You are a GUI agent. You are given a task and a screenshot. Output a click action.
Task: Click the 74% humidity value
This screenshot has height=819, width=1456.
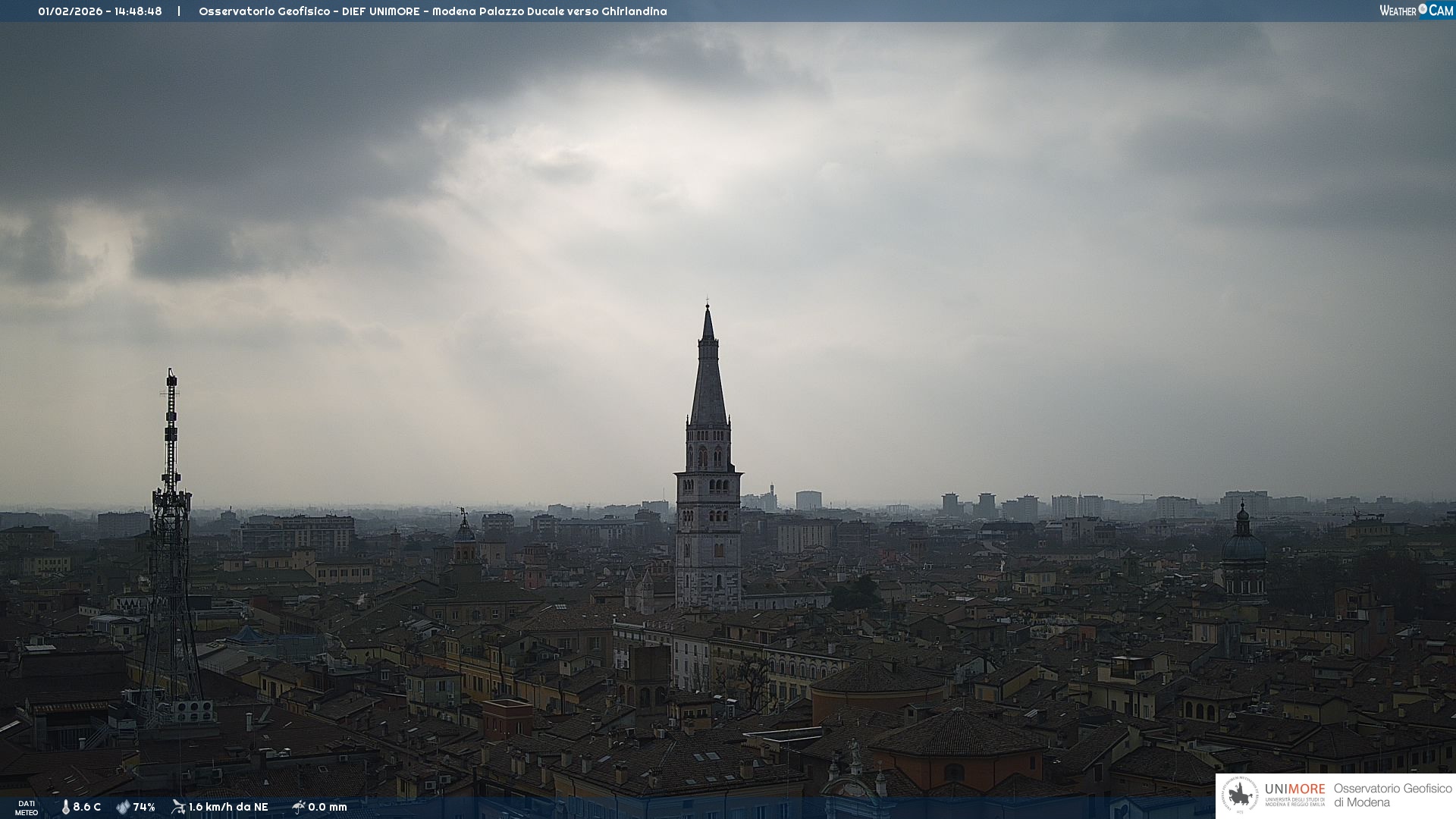pyautogui.click(x=144, y=807)
